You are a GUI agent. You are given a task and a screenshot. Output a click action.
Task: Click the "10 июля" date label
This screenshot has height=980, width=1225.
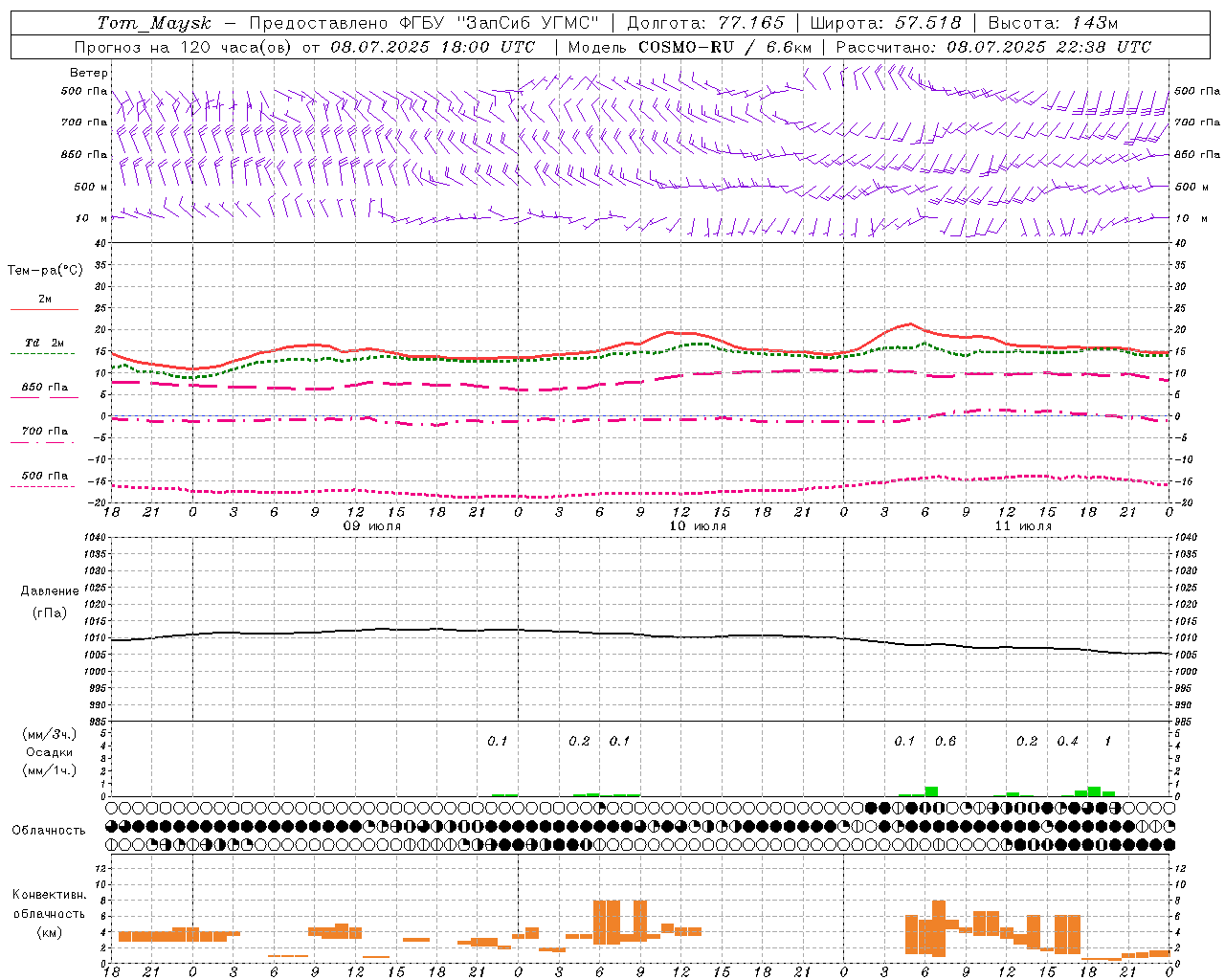698,526
